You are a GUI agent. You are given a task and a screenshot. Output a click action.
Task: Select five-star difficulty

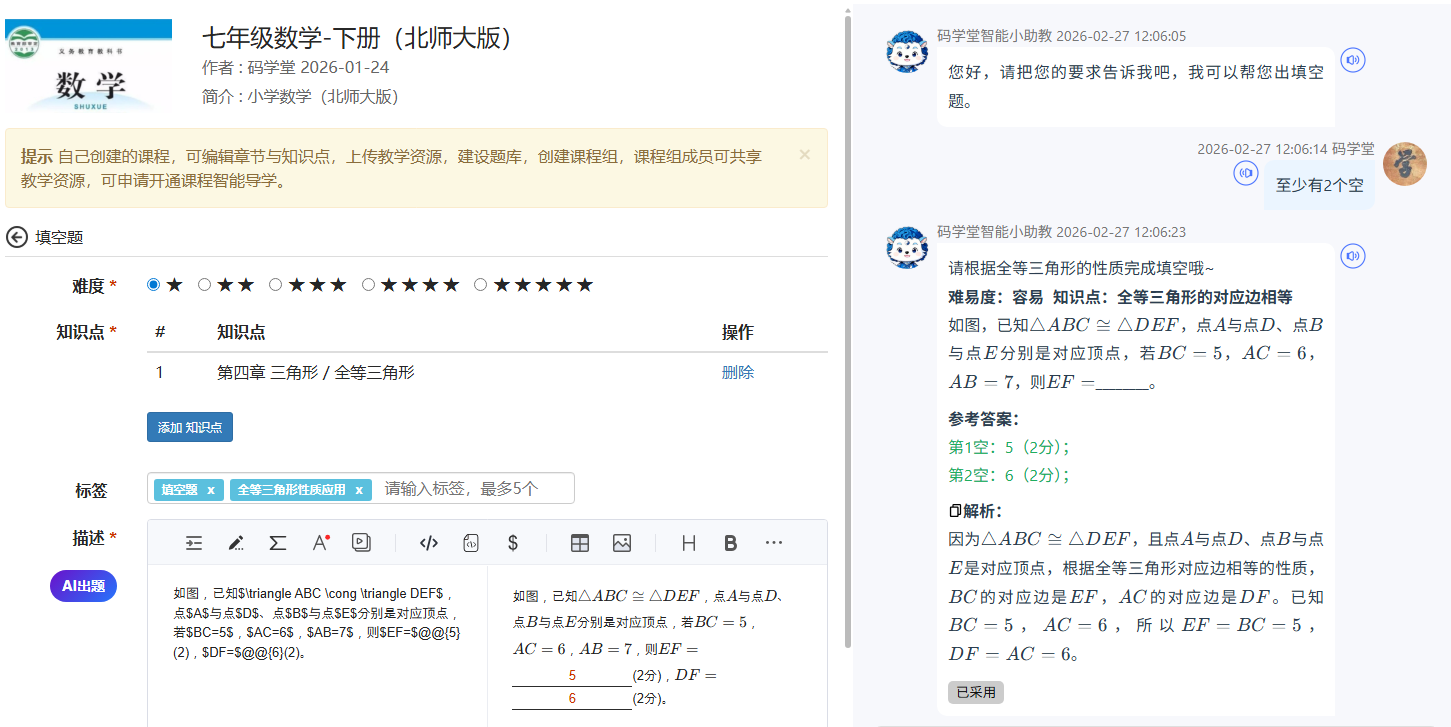coord(480,285)
